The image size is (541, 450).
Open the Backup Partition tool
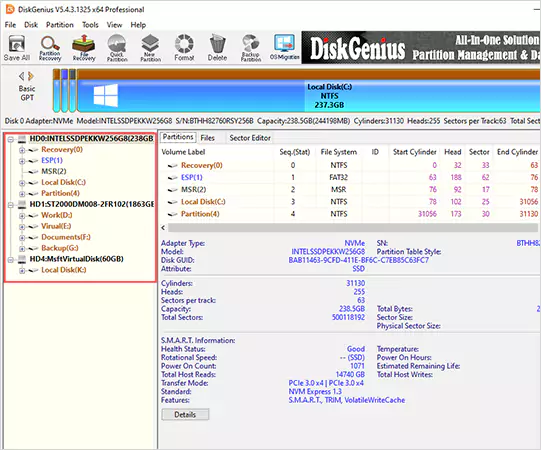[251, 48]
